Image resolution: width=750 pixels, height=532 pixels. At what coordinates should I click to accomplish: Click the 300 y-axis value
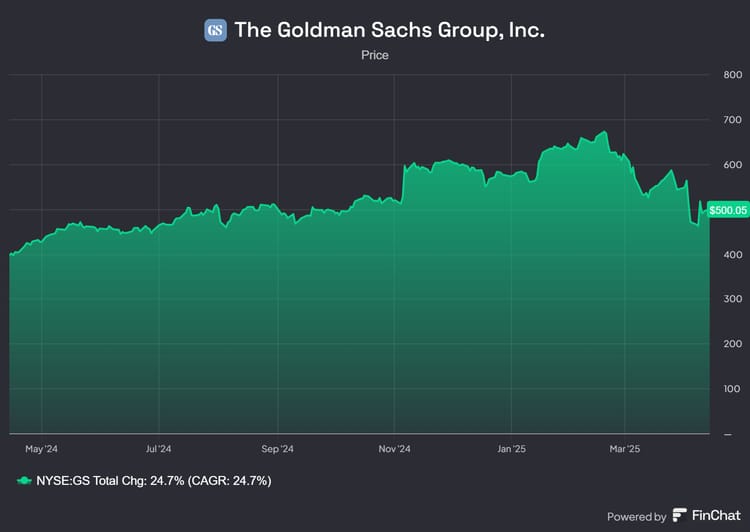pos(731,299)
